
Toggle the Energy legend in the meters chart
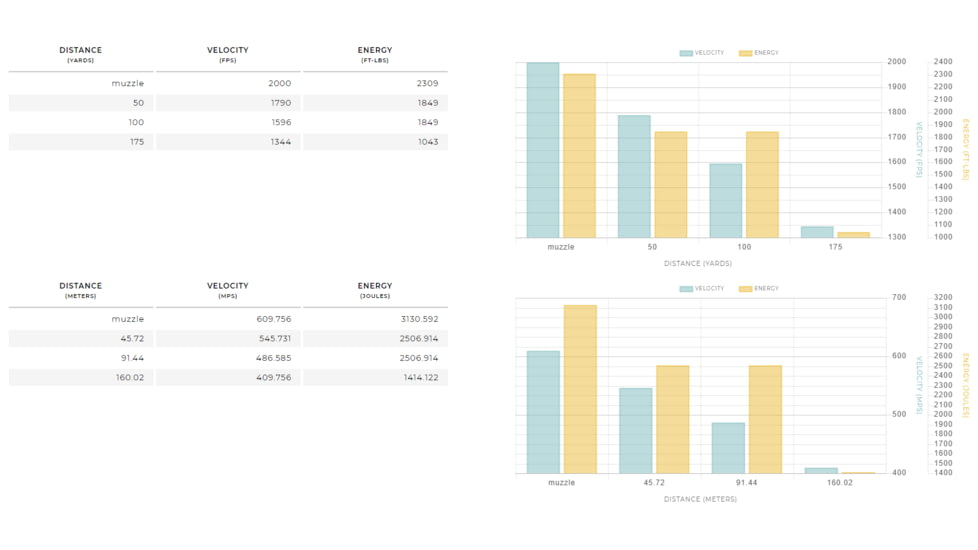(758, 289)
